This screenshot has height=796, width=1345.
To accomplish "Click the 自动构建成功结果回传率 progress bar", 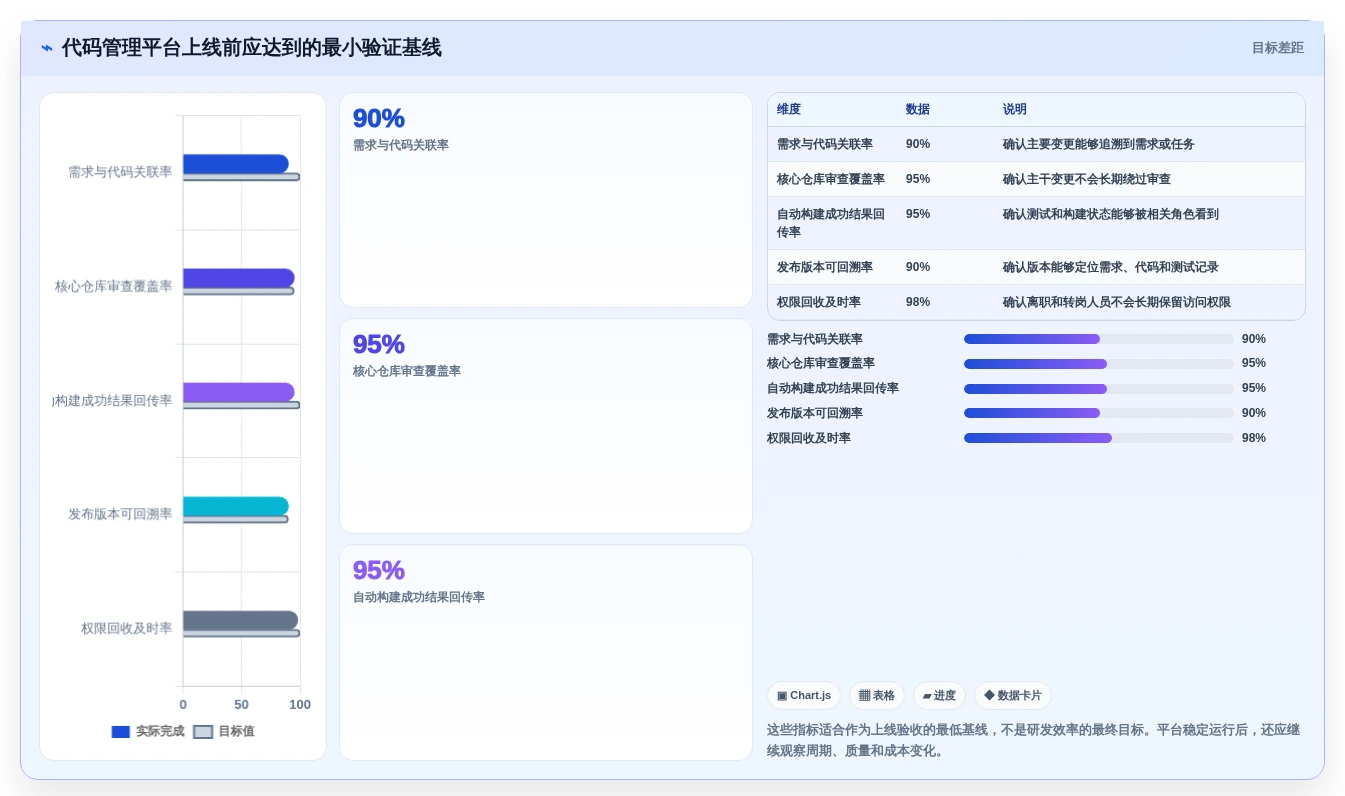I will pos(1099,389).
